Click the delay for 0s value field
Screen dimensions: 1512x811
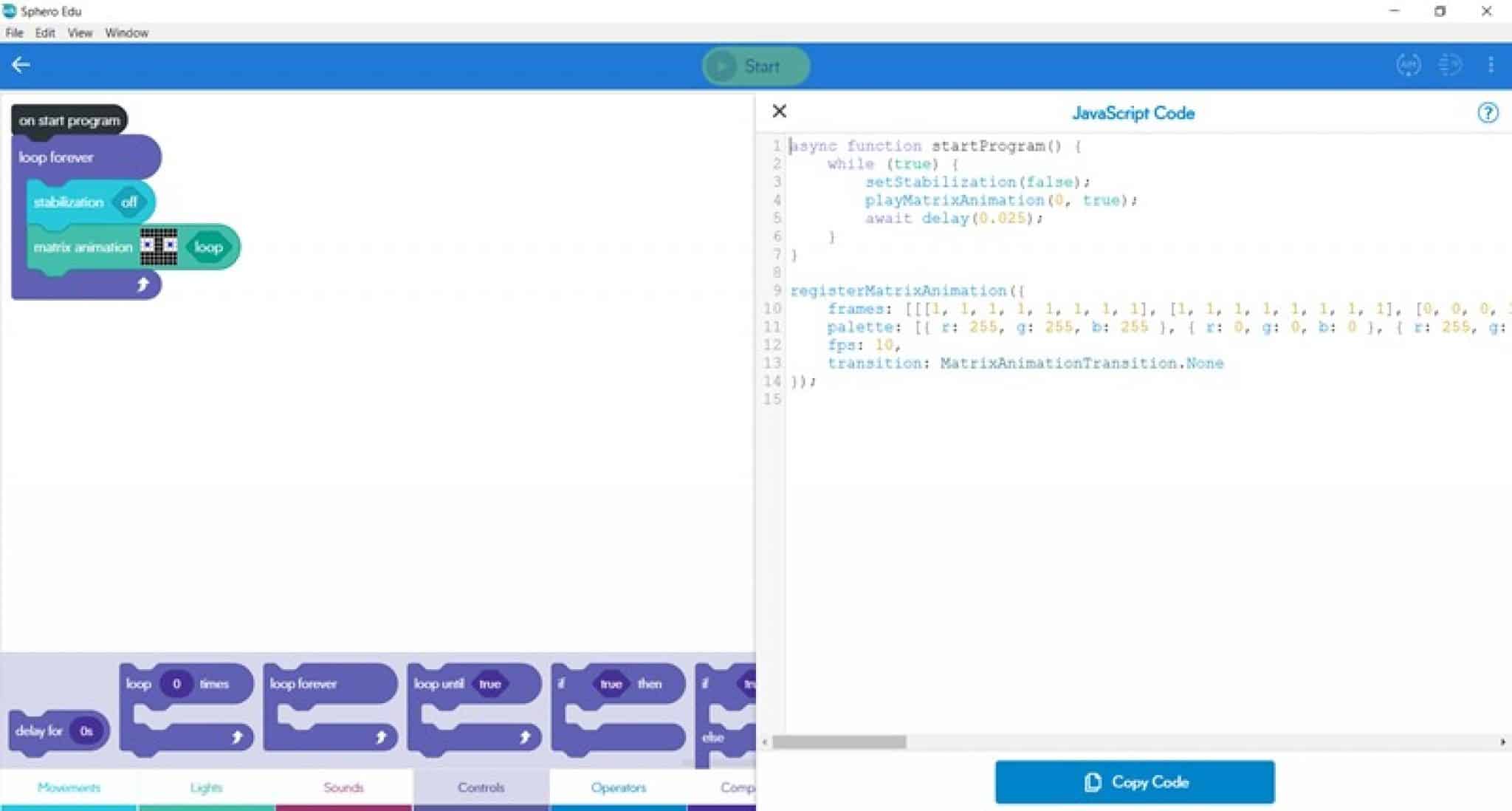click(86, 731)
